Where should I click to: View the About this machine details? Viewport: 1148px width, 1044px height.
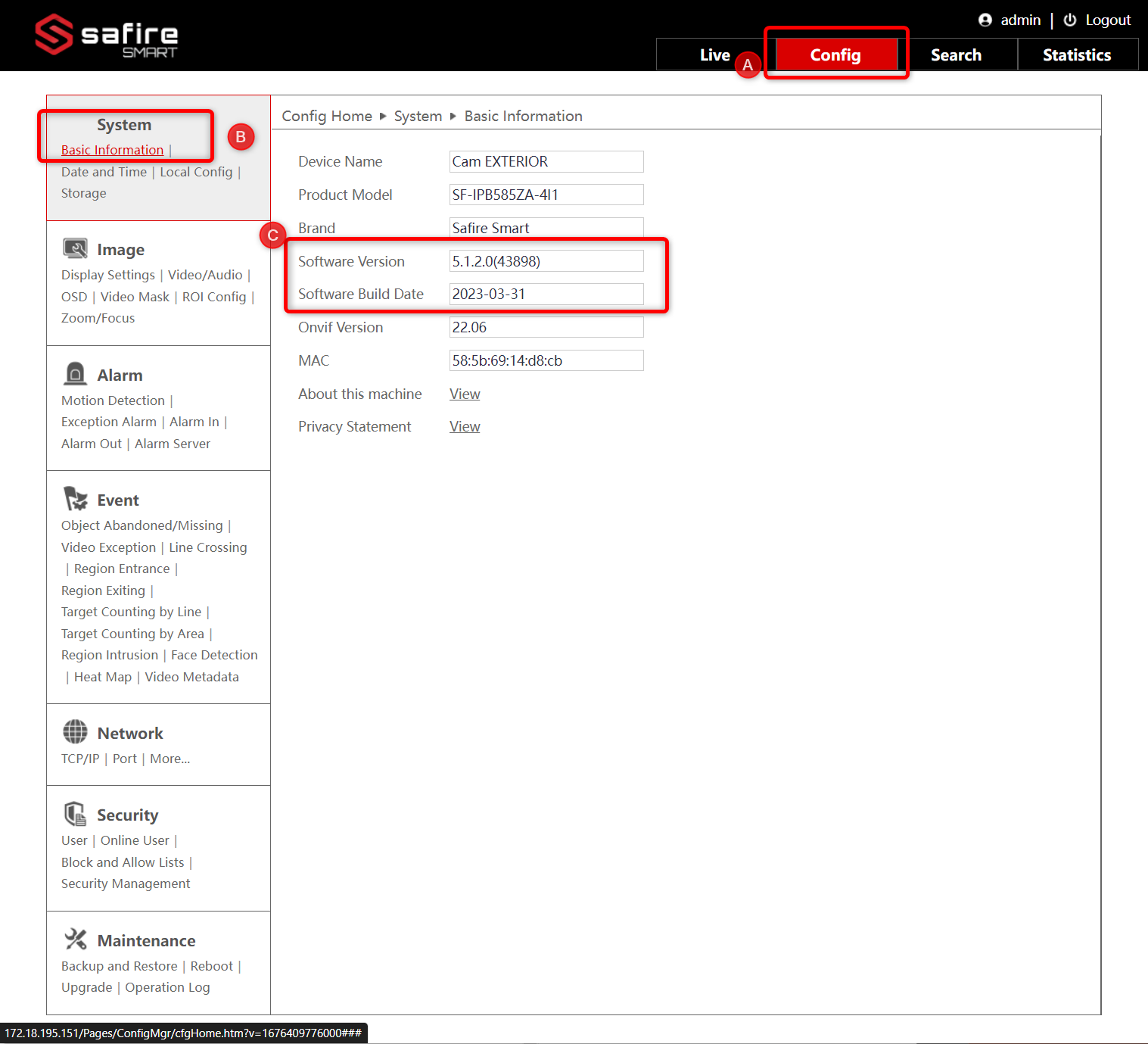point(465,394)
